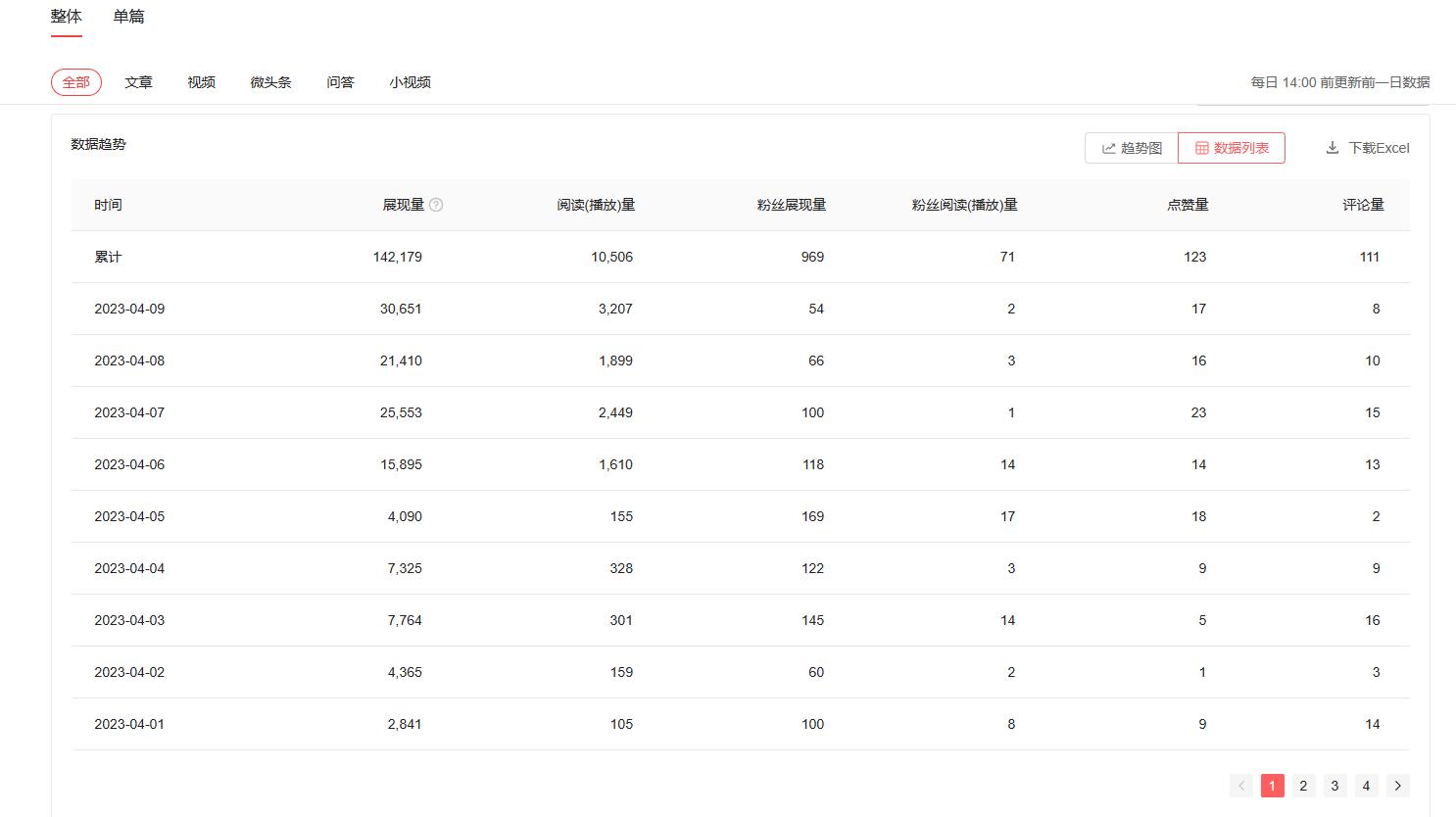Open page 2 of the data list

[1303, 785]
